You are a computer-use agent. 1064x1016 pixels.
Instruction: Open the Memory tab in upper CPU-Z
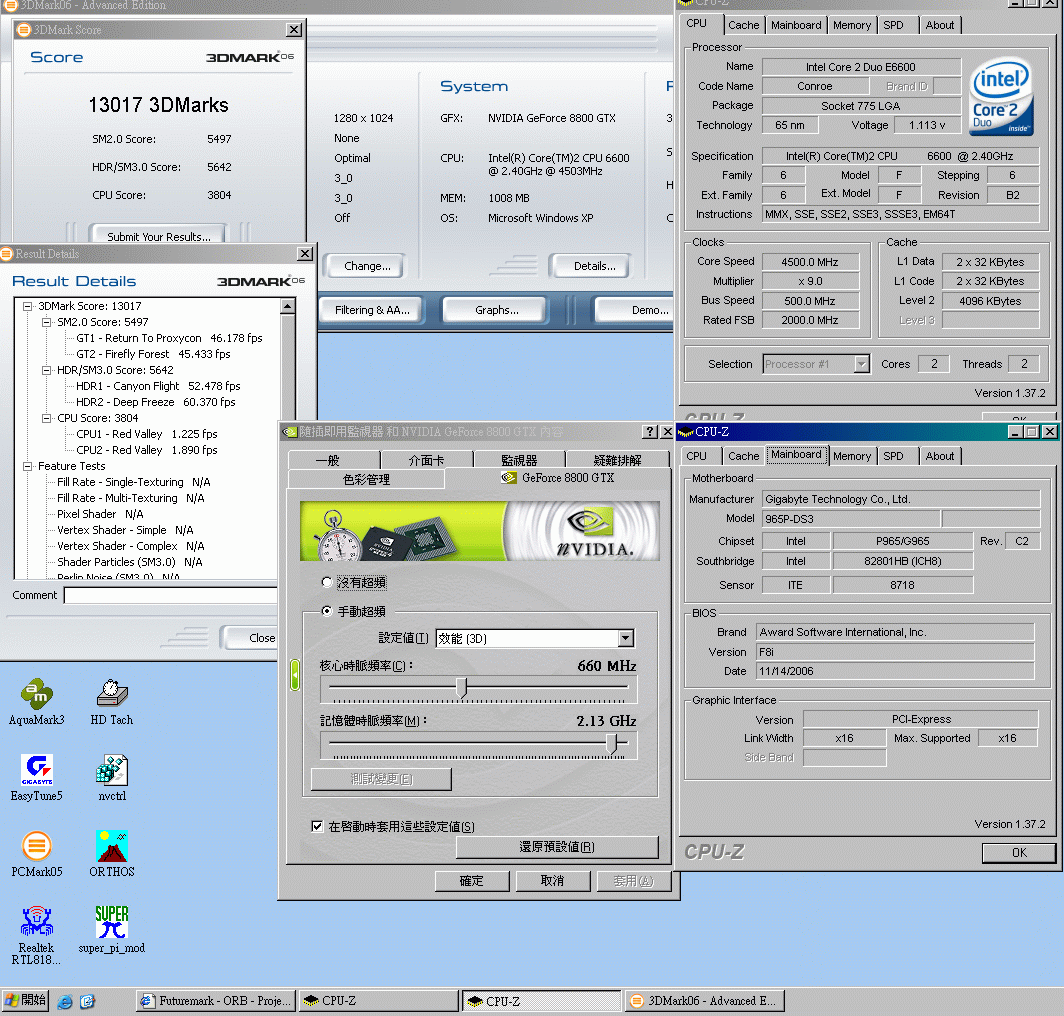852,25
